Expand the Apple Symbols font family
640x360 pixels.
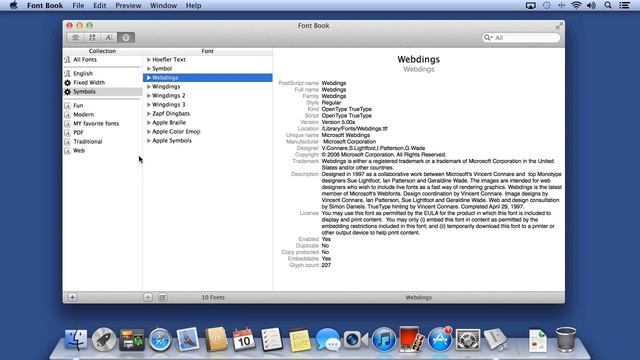click(149, 140)
